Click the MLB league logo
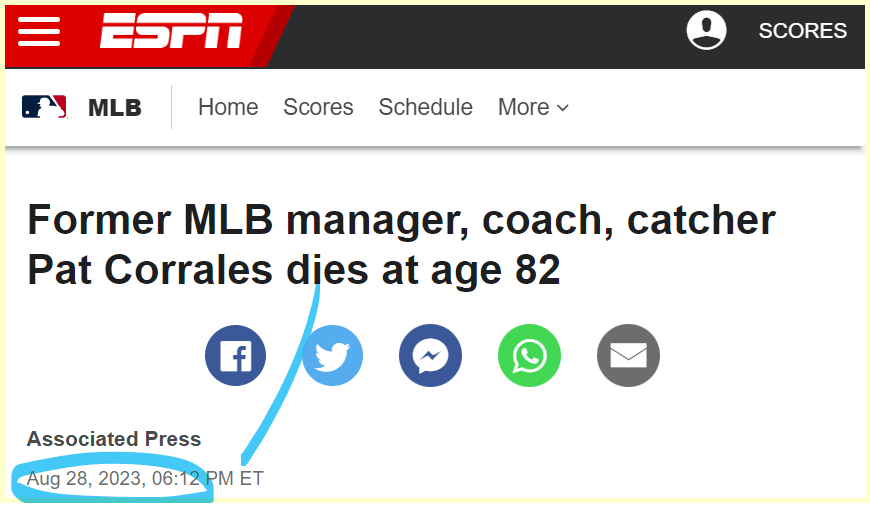The height and width of the screenshot is (510, 870). pos(44,107)
